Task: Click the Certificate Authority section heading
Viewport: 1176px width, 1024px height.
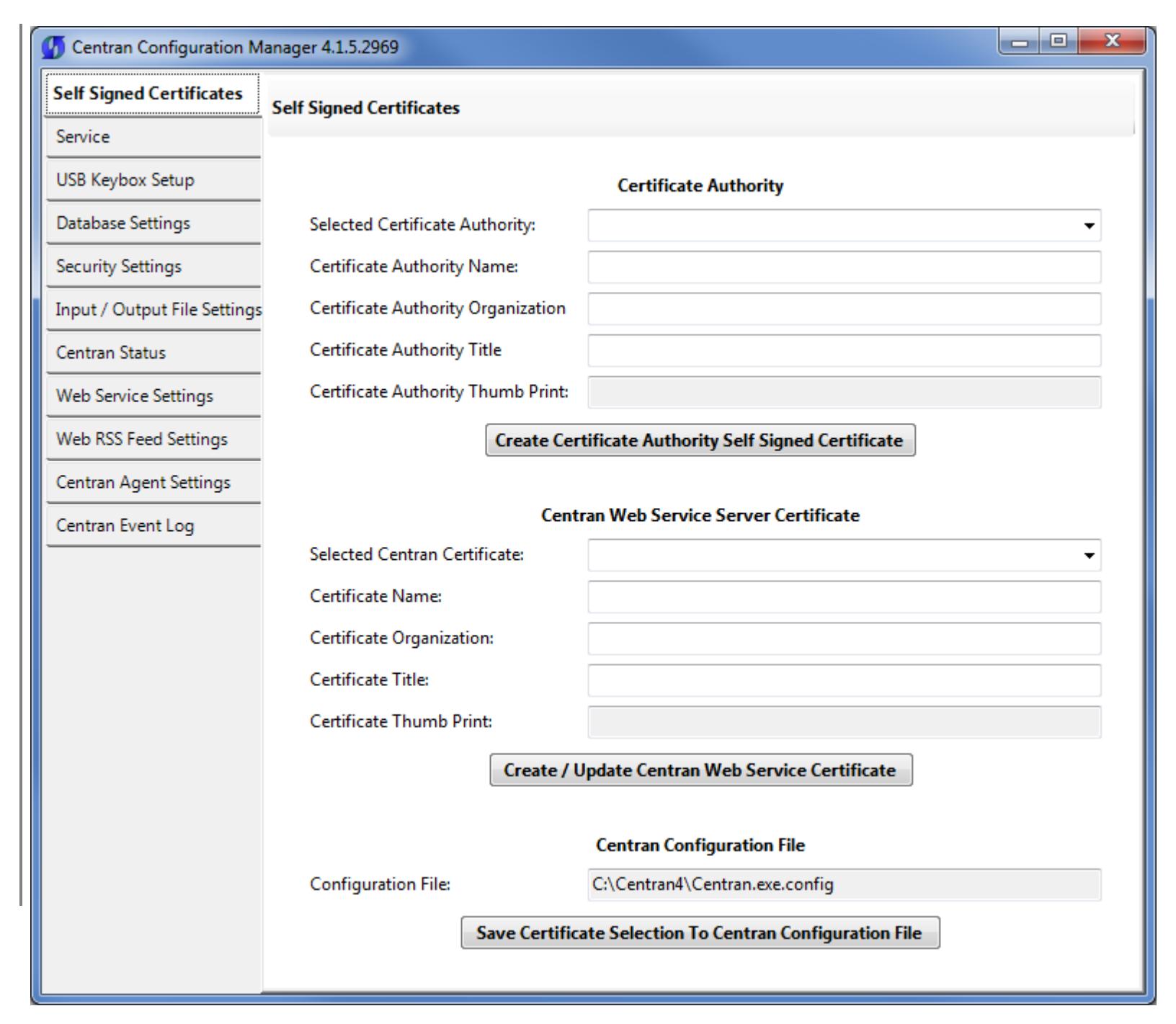Action: click(x=700, y=186)
